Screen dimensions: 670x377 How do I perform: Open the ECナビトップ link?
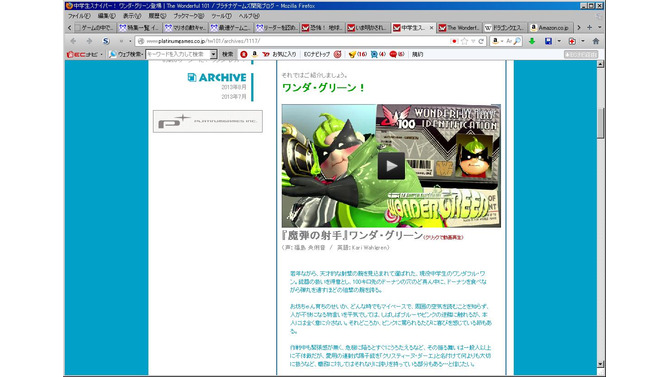[317, 54]
